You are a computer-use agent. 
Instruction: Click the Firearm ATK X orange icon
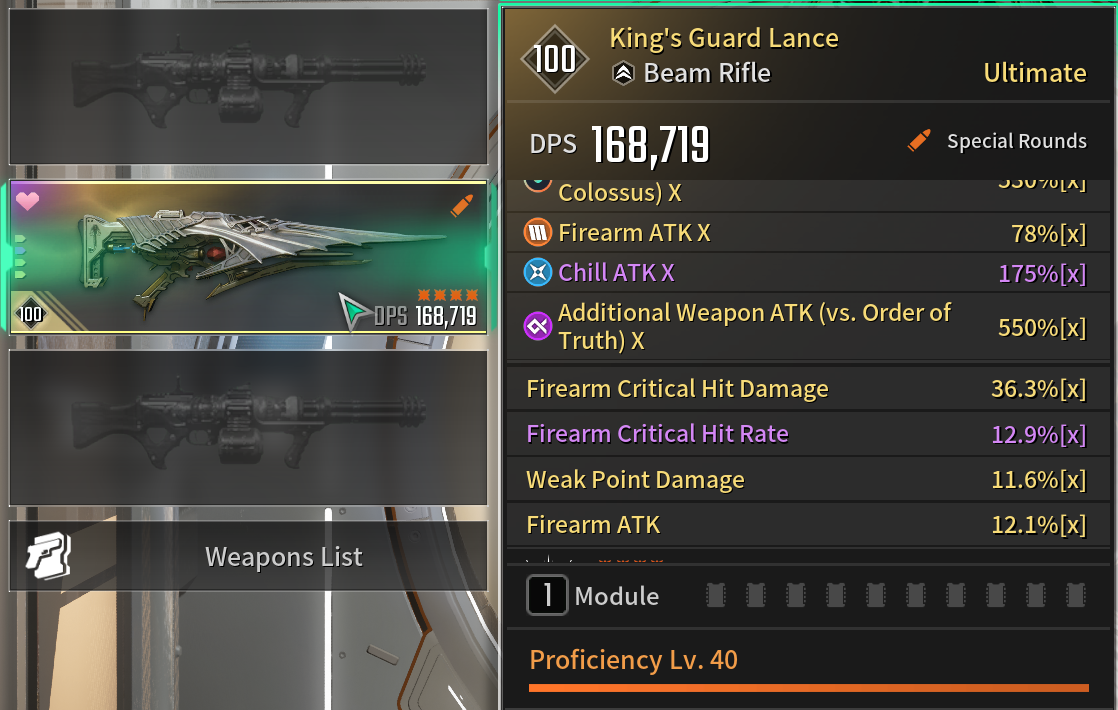tap(538, 232)
